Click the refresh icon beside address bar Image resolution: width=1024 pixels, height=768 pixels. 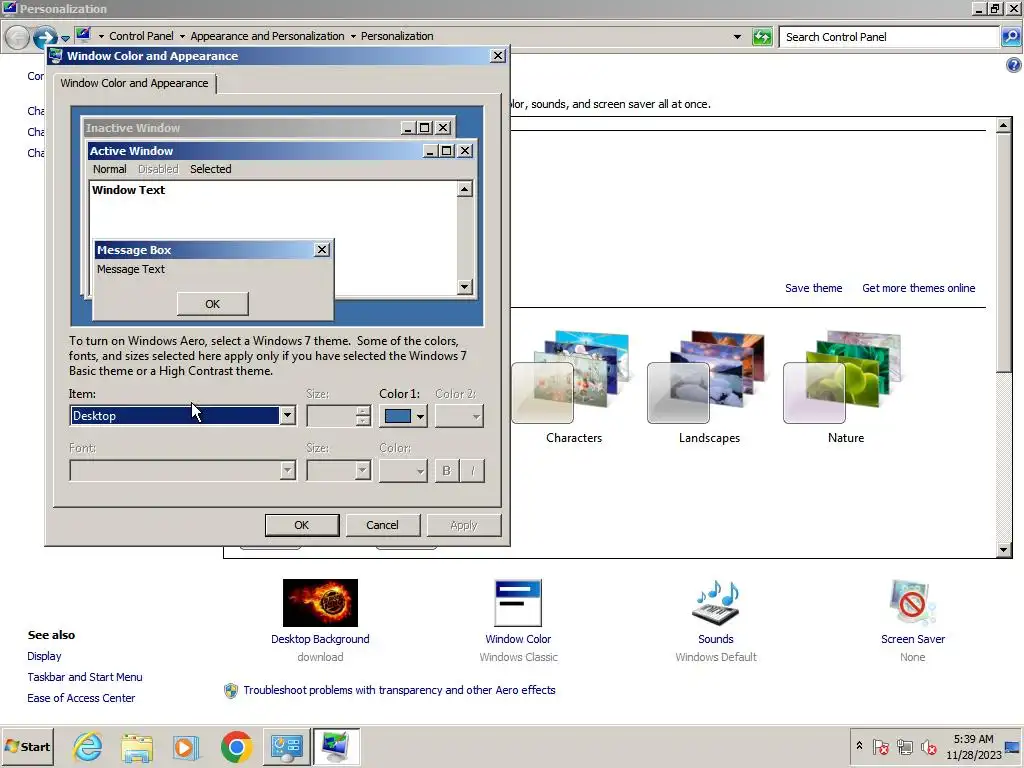tap(762, 37)
